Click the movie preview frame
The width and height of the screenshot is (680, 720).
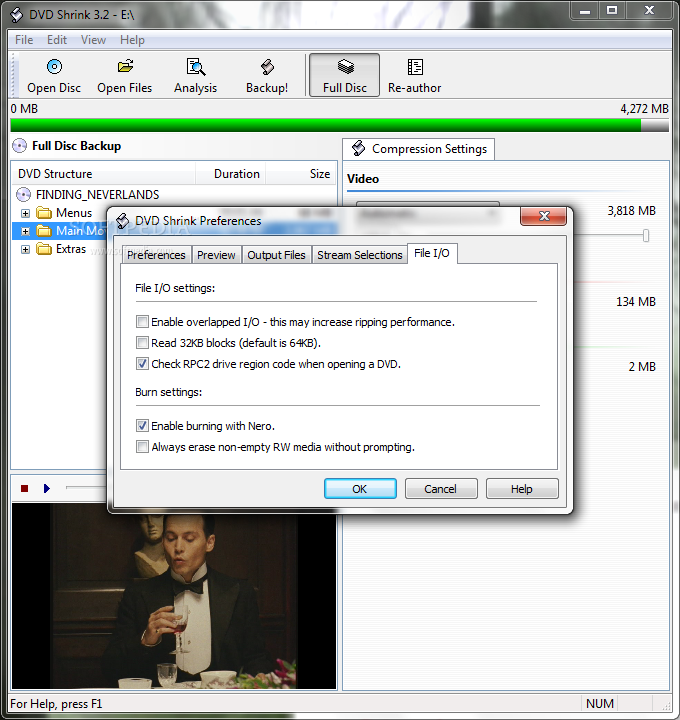click(174, 596)
